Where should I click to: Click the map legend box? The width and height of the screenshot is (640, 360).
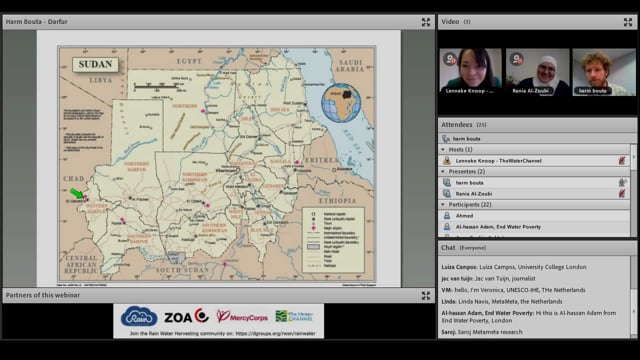(333, 240)
